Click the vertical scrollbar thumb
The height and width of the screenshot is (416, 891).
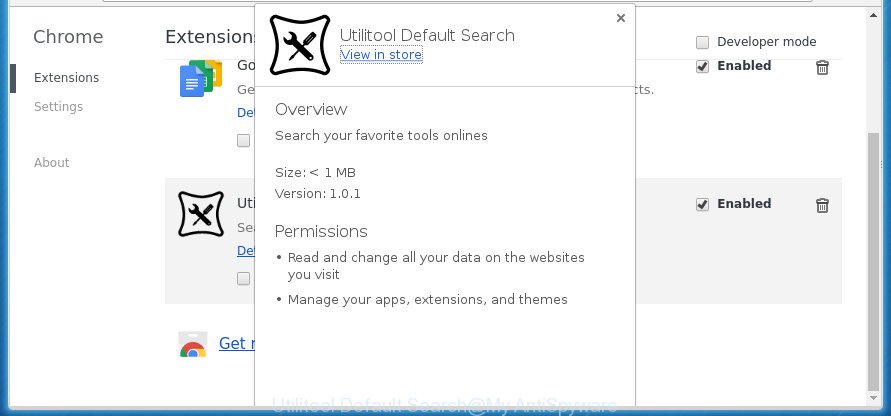874,260
